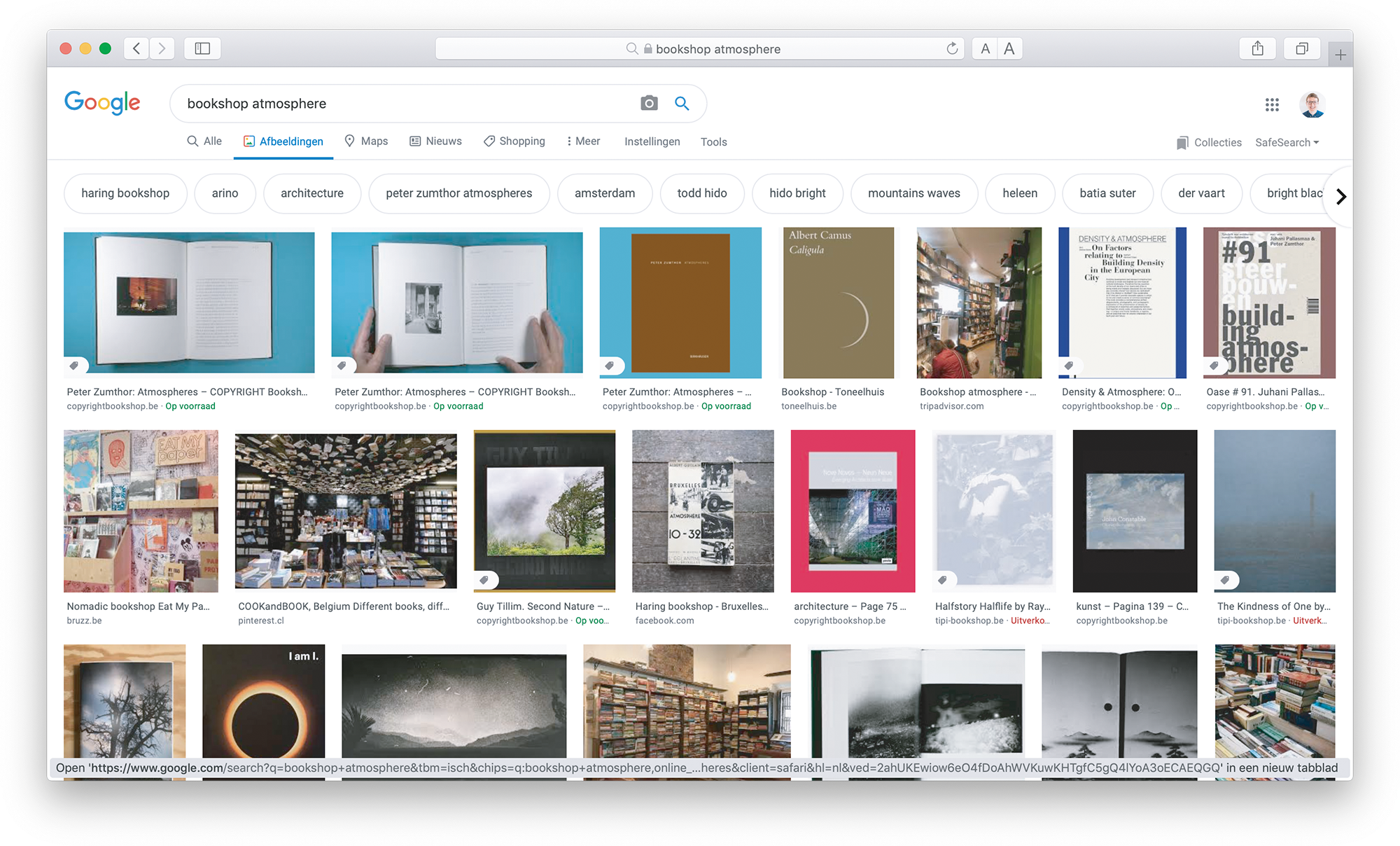Go back in Safari history

tap(136, 48)
